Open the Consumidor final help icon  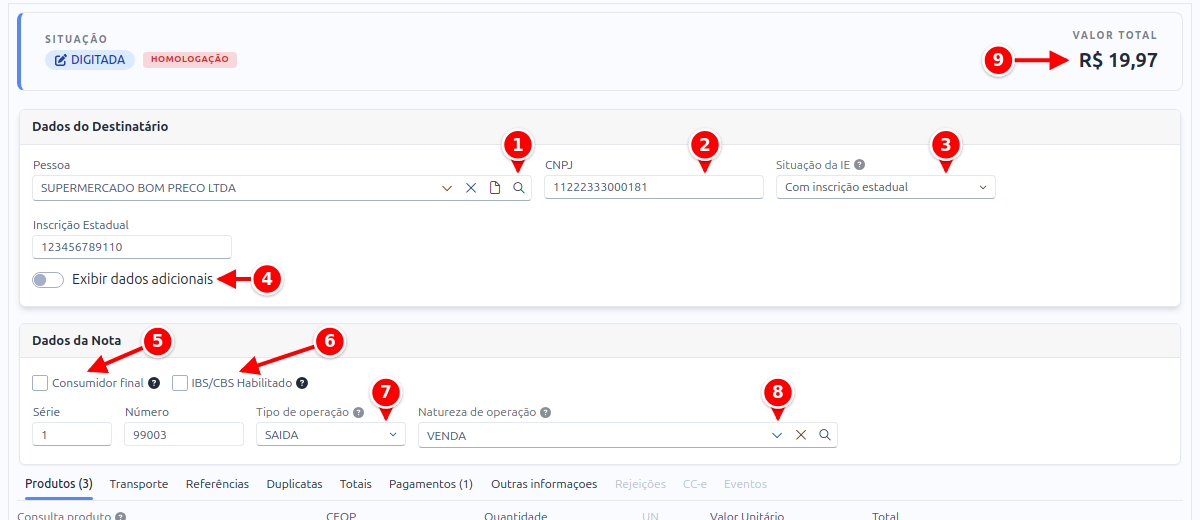point(154,383)
